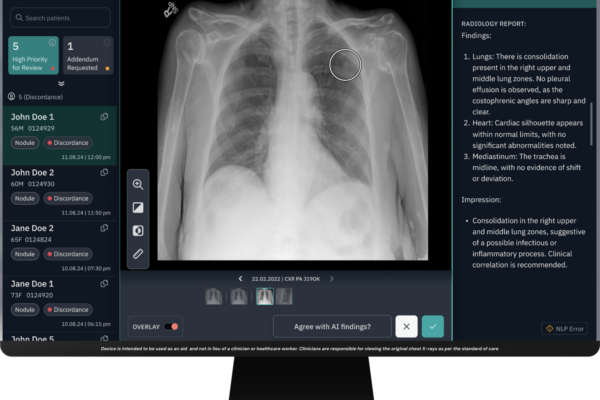Select the first X-ray thumbnail
This screenshot has width=600, height=400.
pyautogui.click(x=214, y=296)
